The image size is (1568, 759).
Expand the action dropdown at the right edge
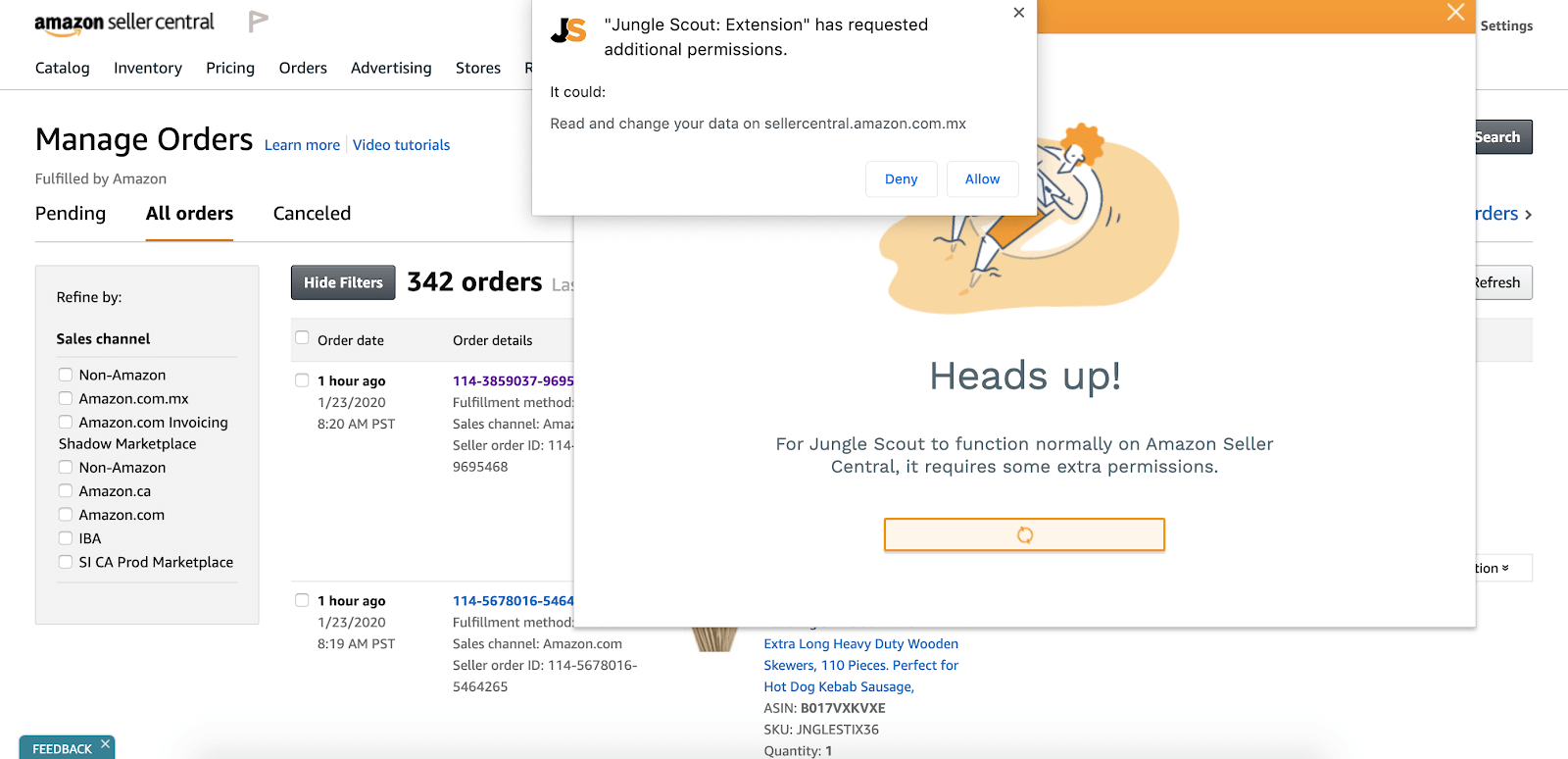pos(1503,568)
